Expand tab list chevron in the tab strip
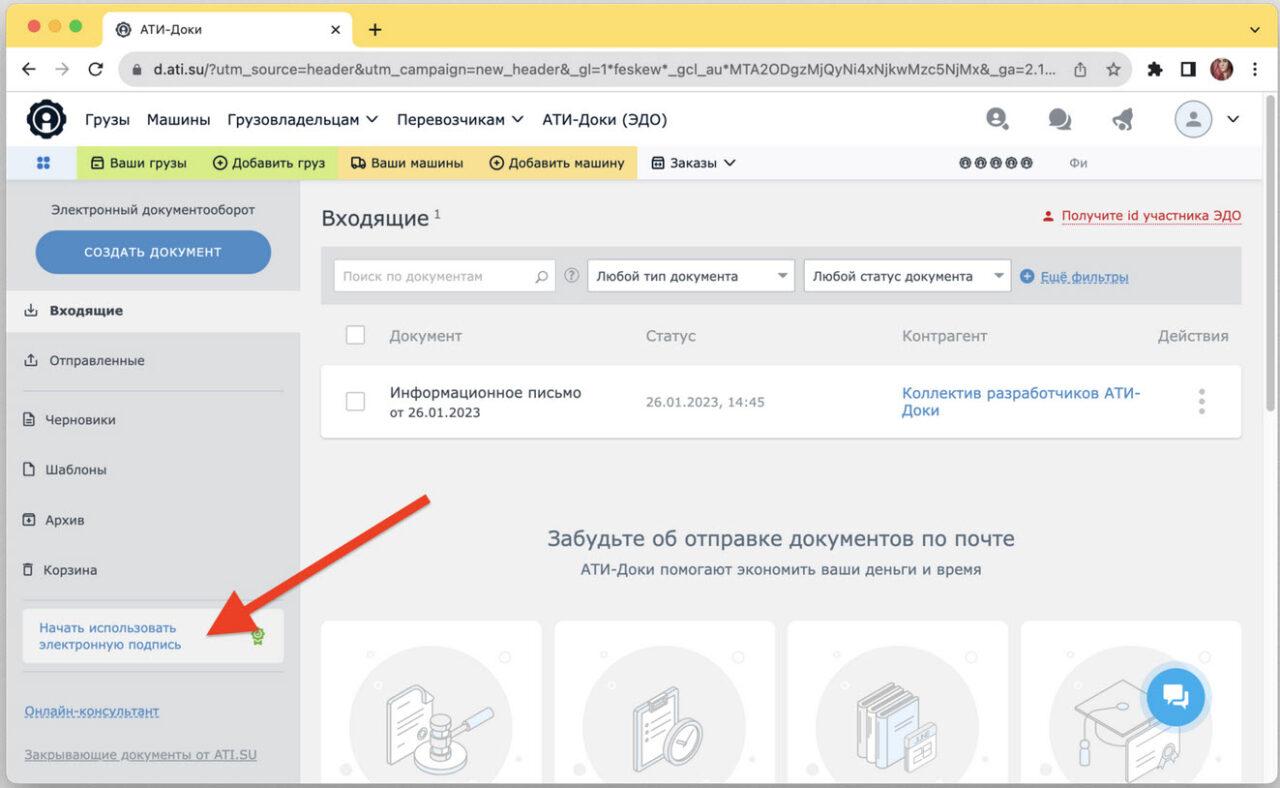Image resolution: width=1280 pixels, height=788 pixels. click(x=1255, y=30)
